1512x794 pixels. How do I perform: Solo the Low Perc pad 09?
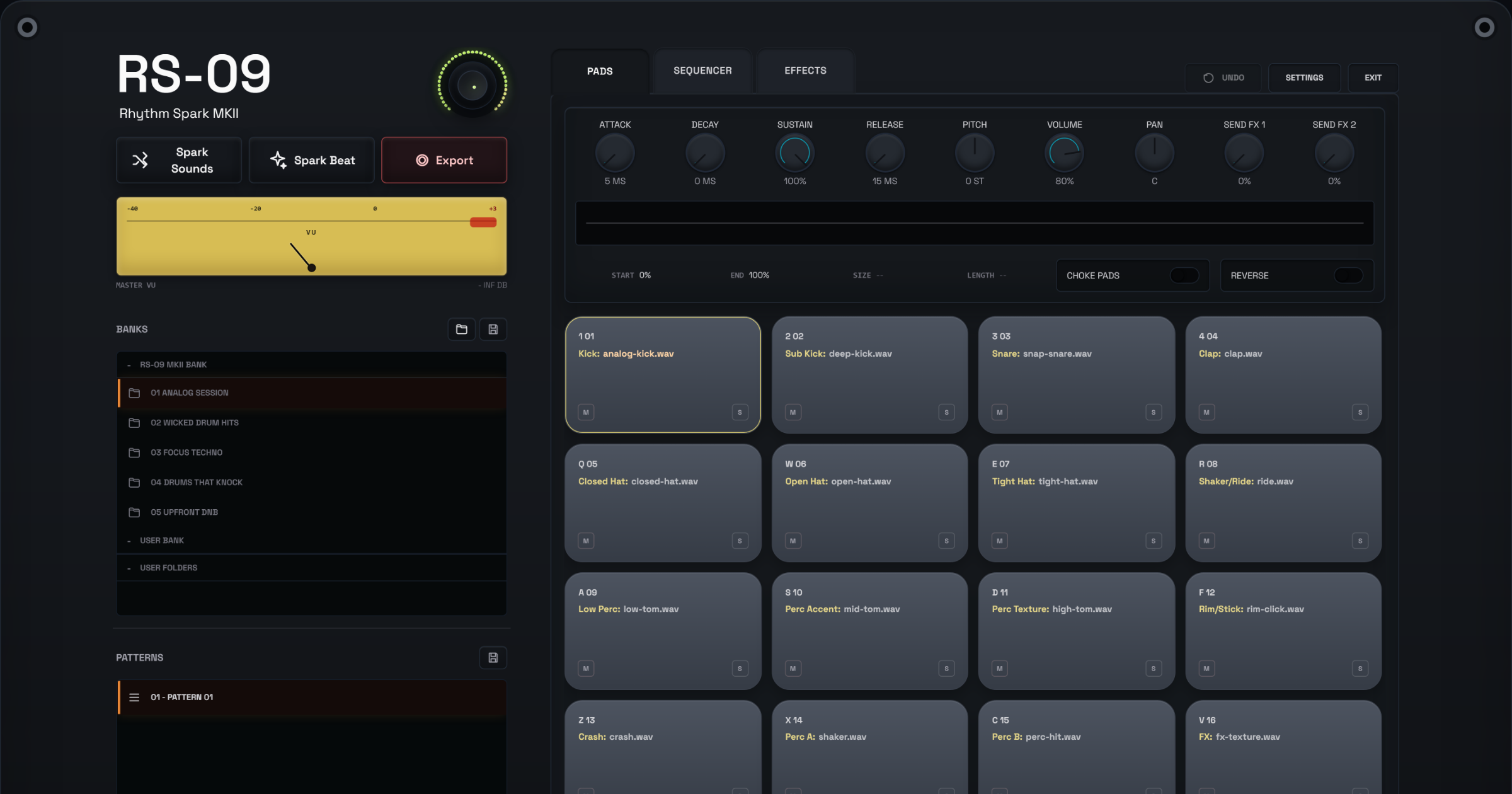click(x=740, y=669)
